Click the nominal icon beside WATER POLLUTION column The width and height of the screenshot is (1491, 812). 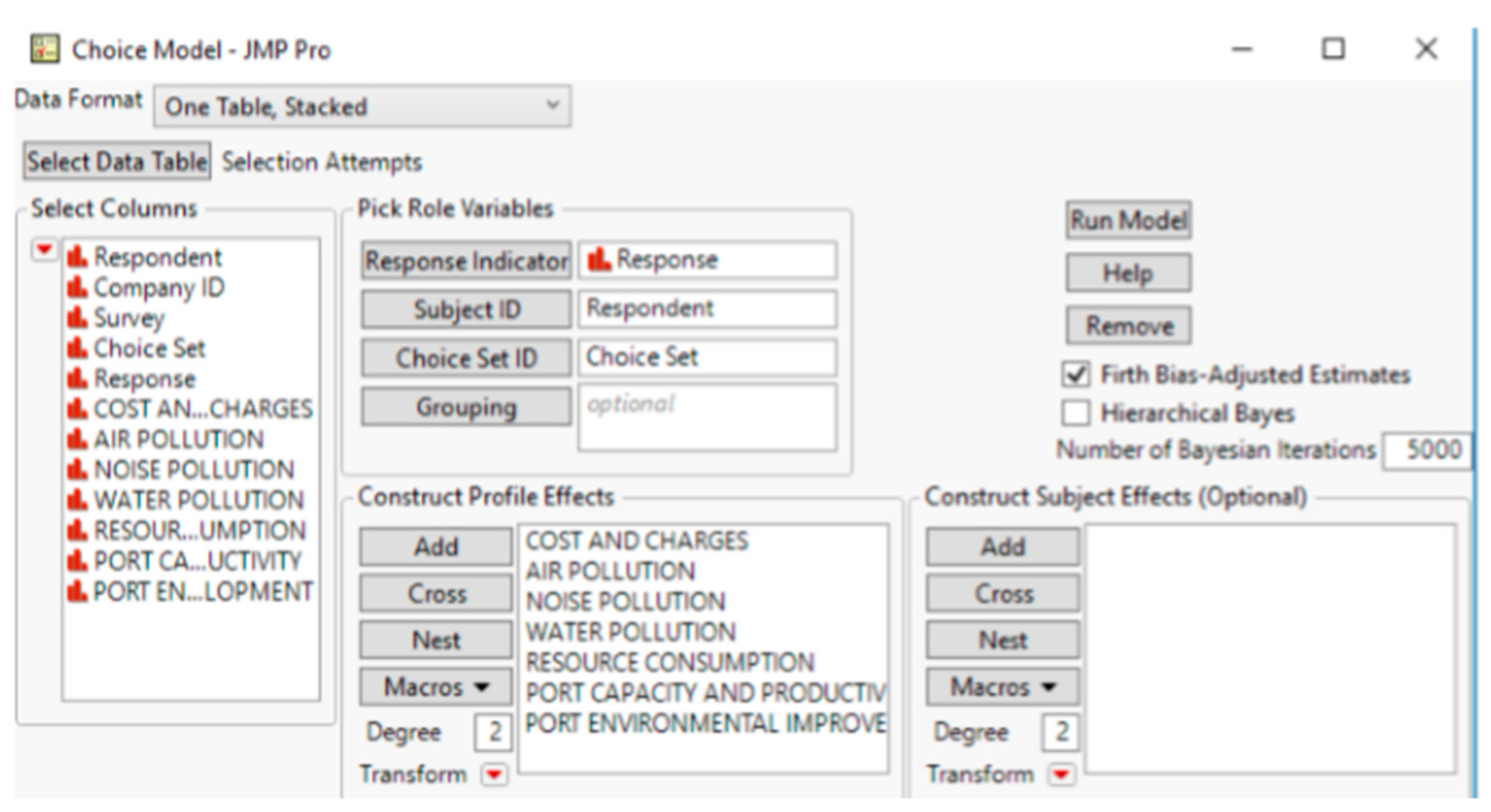[77, 499]
